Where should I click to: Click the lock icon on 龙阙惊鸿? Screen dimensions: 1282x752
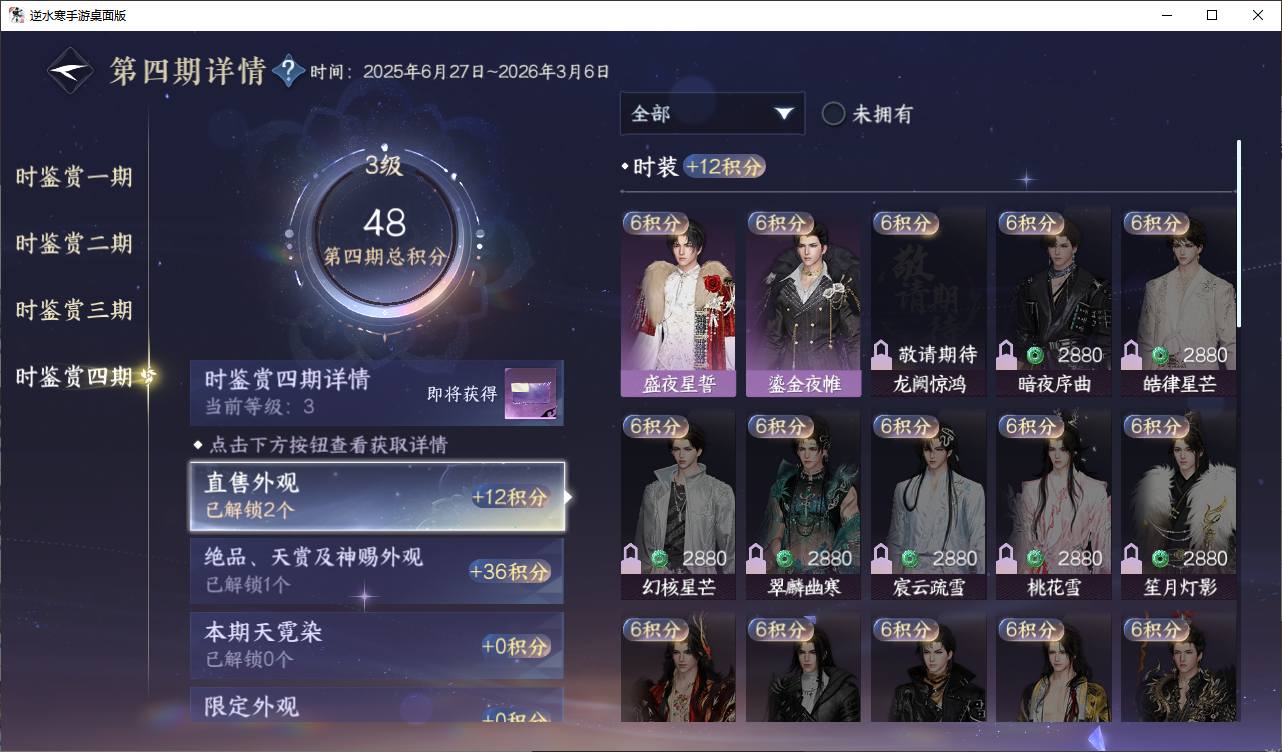[x=881, y=354]
